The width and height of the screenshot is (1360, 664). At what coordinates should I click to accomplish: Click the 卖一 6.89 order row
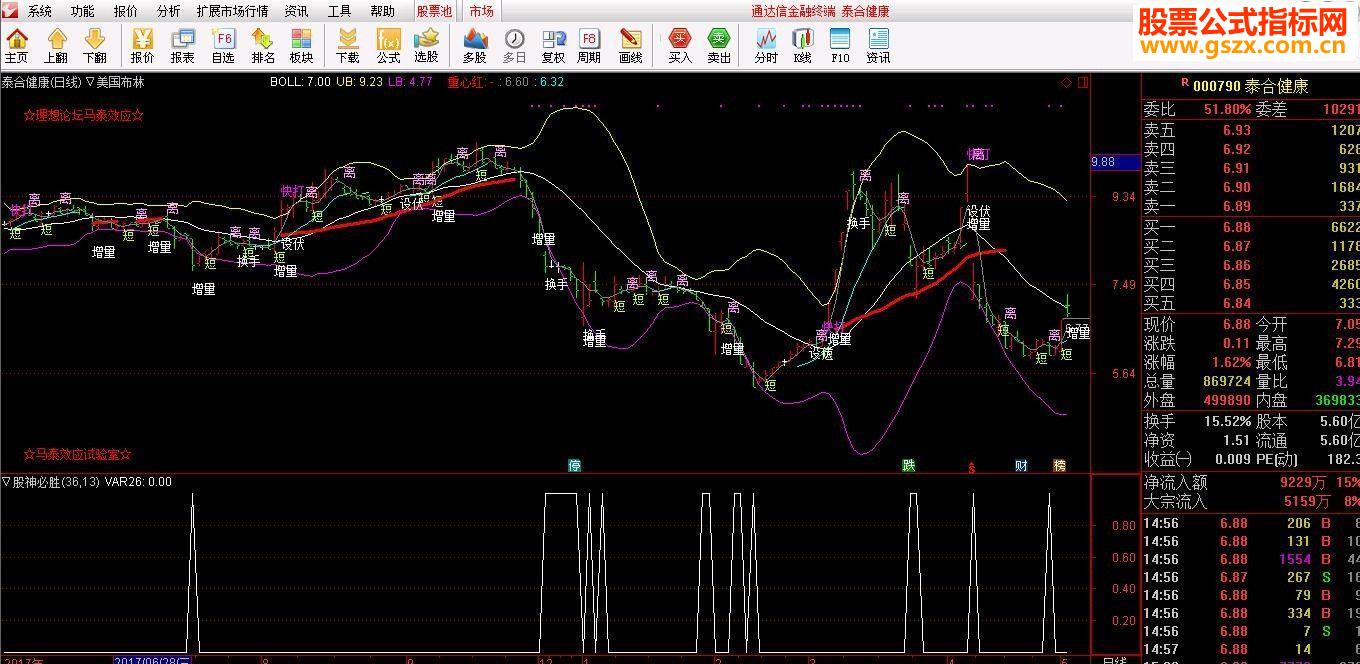pyautogui.click(x=1251, y=206)
